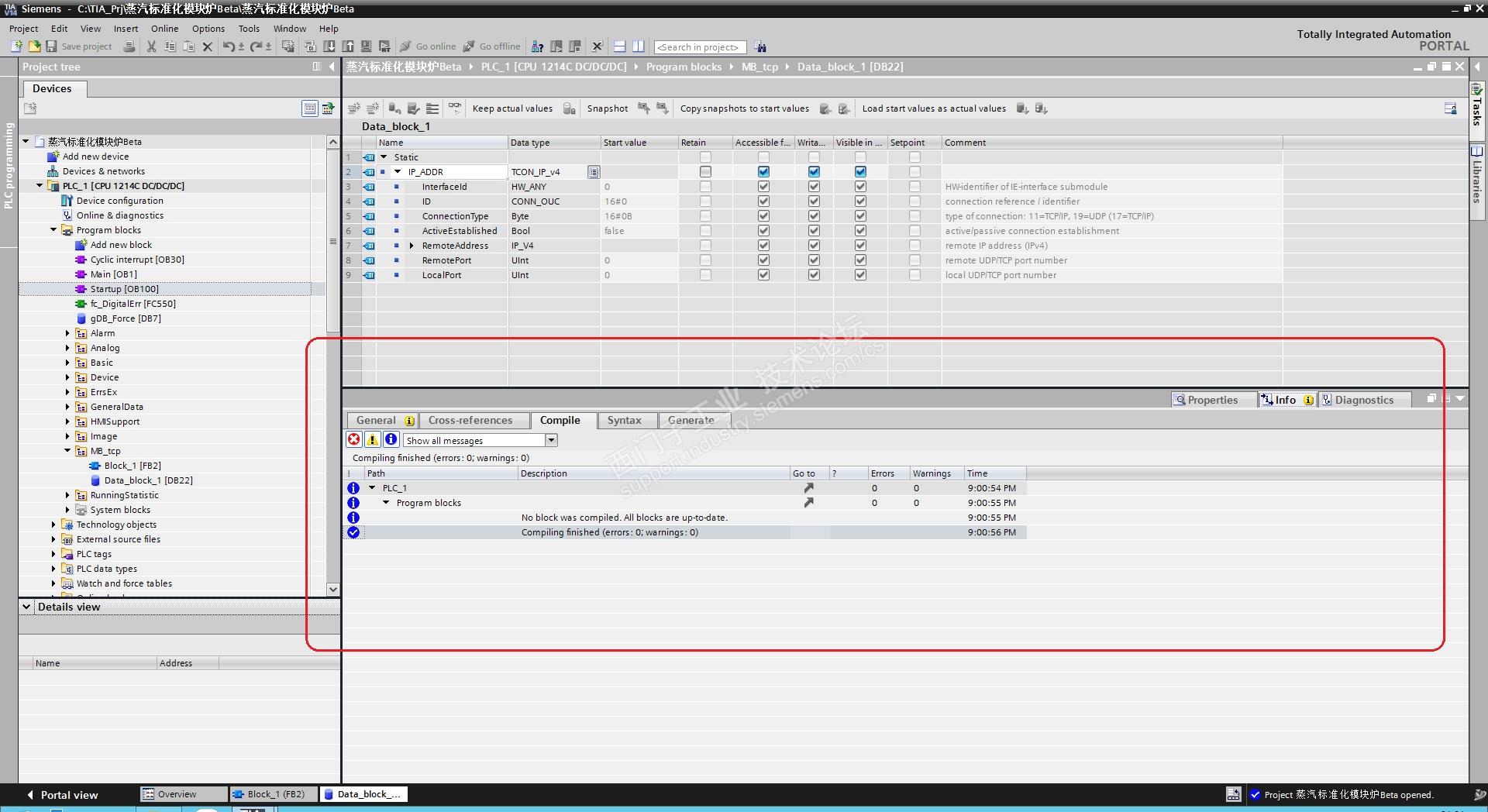Click the Go online button
1488x812 pixels.
428,46
